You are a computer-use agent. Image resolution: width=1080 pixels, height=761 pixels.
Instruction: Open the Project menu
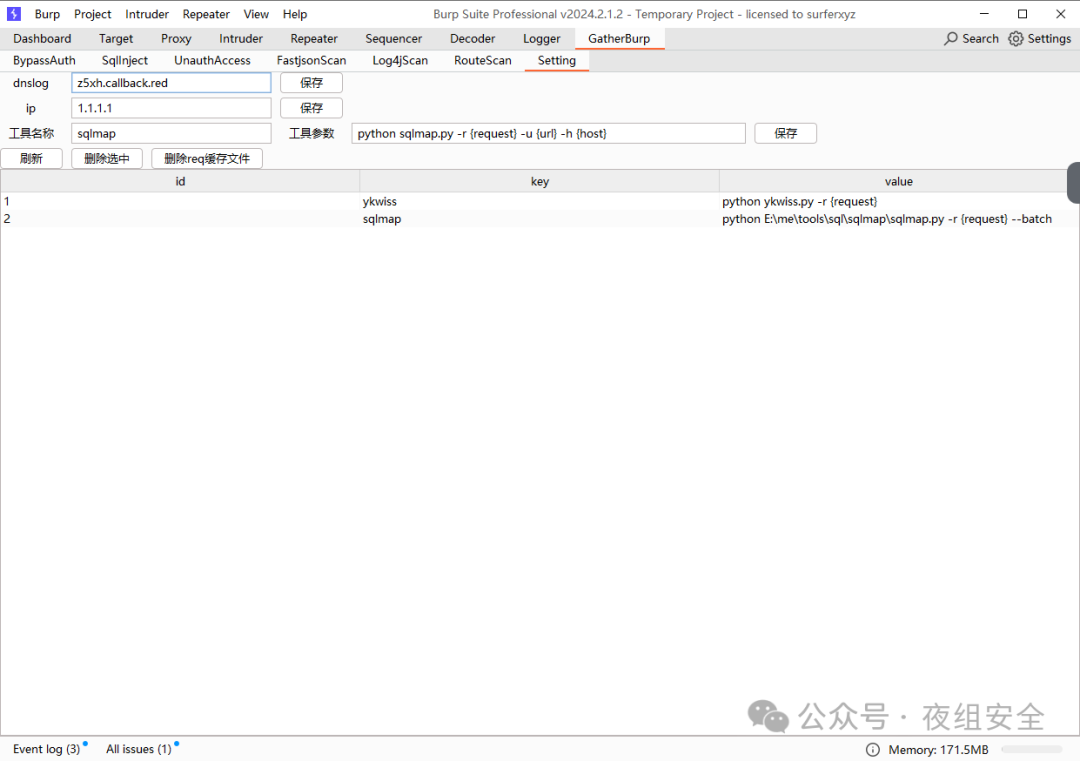93,14
